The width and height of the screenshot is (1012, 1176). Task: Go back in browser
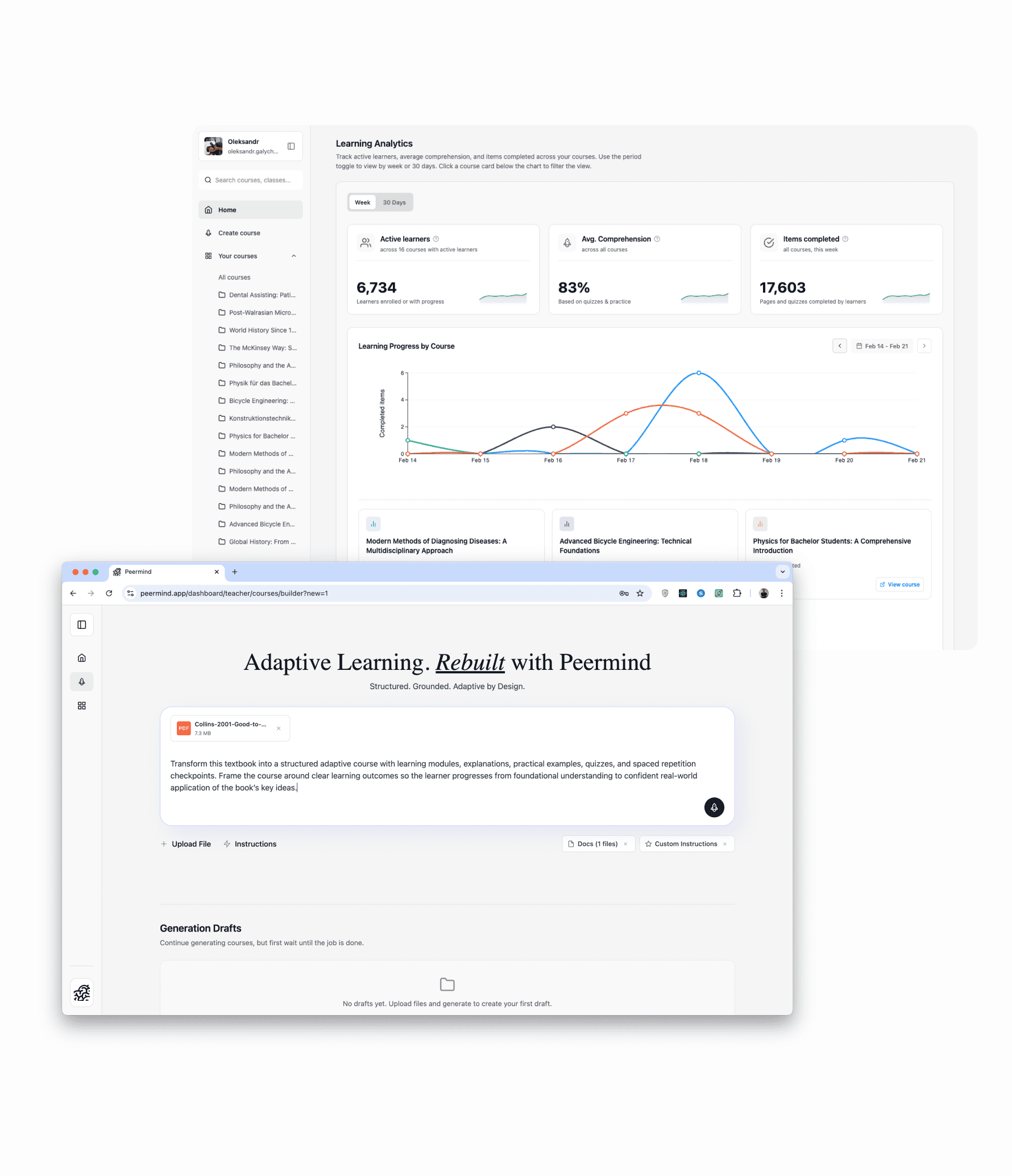(73, 593)
